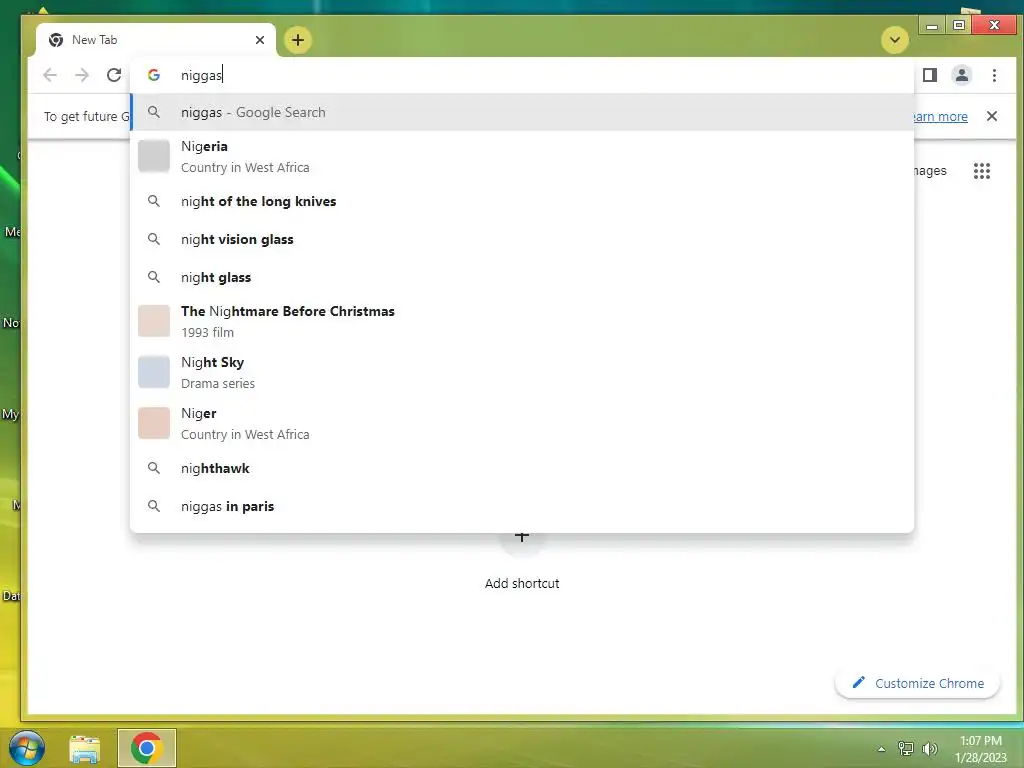
Task: Click the Google logo in address bar
Action: click(x=154, y=75)
